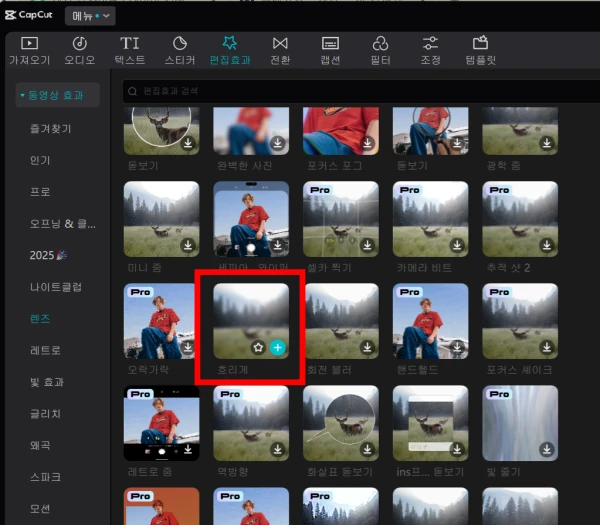Download the 포커스 포그 effect
This screenshot has width=600, height=525.
click(367, 143)
